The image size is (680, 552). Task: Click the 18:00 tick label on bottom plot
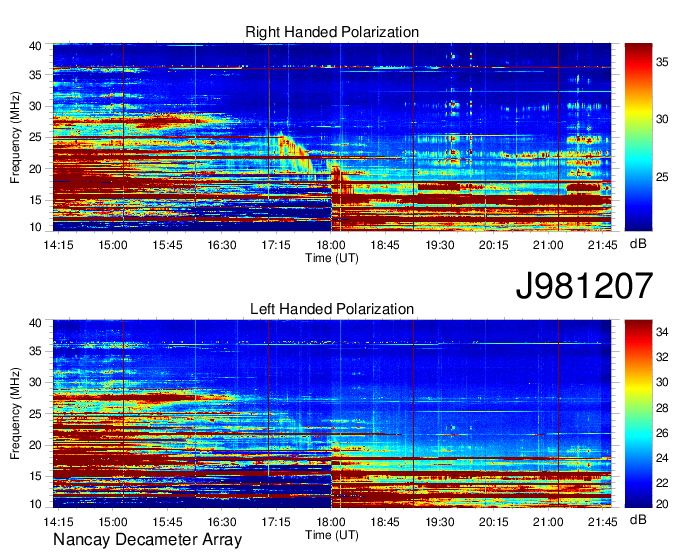(330, 522)
